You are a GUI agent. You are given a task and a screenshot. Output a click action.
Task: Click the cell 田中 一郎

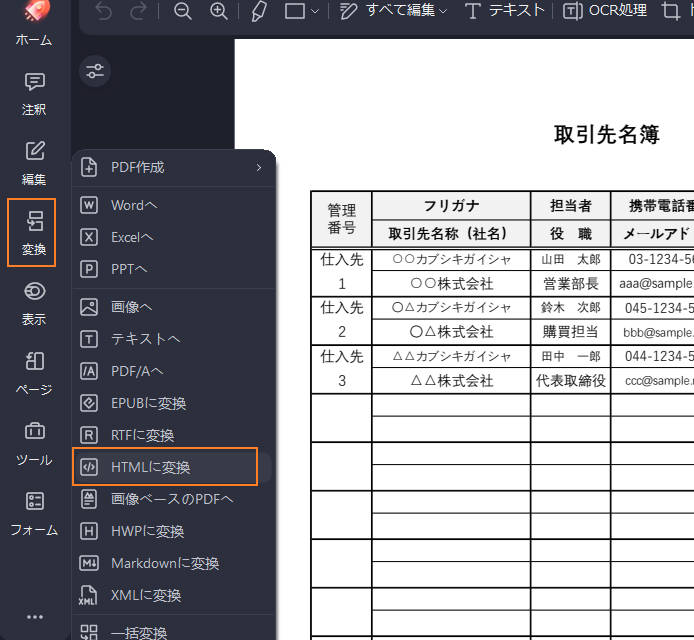coord(571,356)
